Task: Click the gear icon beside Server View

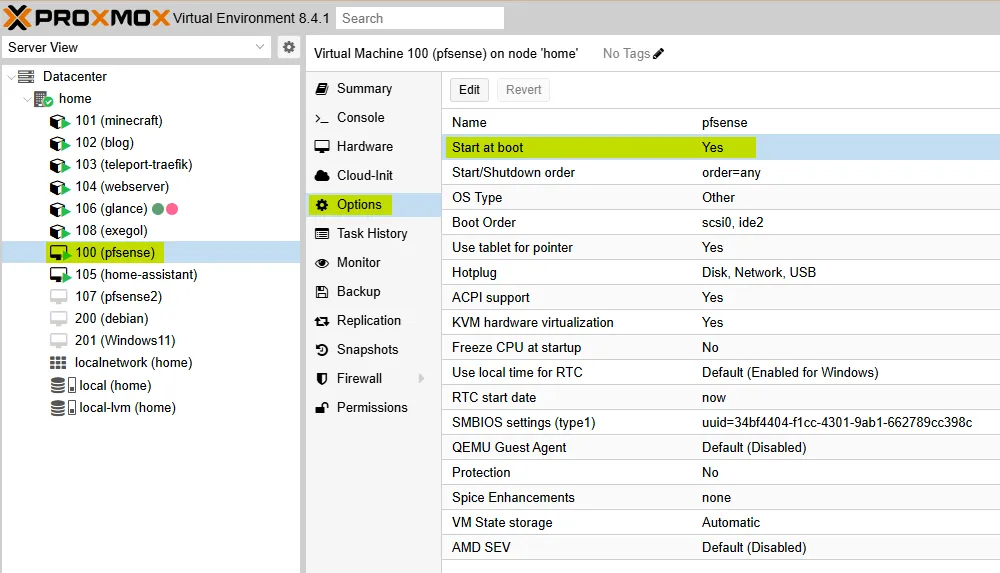Action: (x=289, y=47)
